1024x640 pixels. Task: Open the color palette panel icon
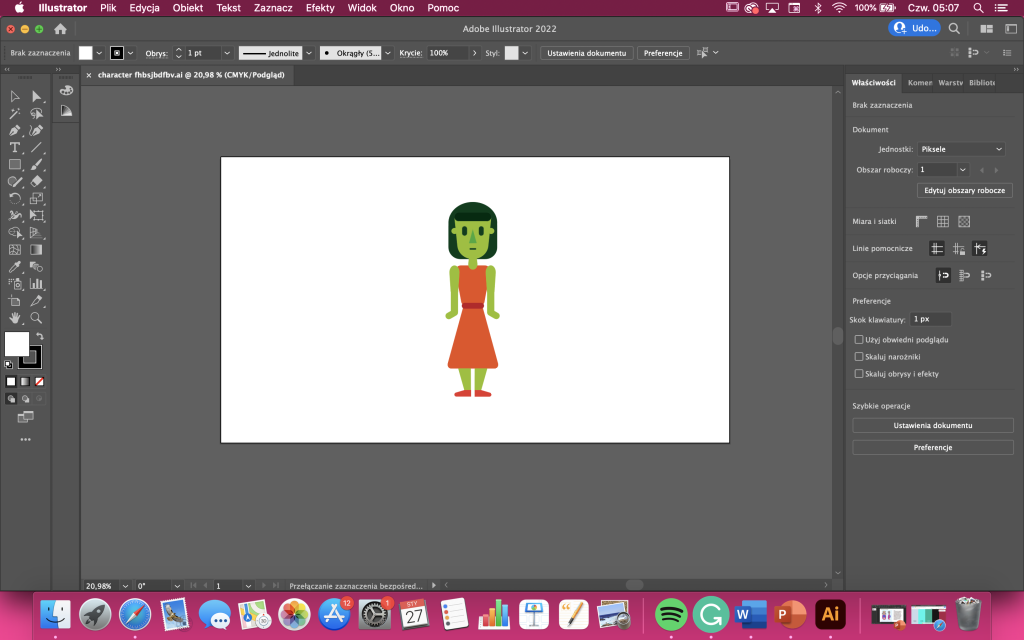(x=66, y=91)
